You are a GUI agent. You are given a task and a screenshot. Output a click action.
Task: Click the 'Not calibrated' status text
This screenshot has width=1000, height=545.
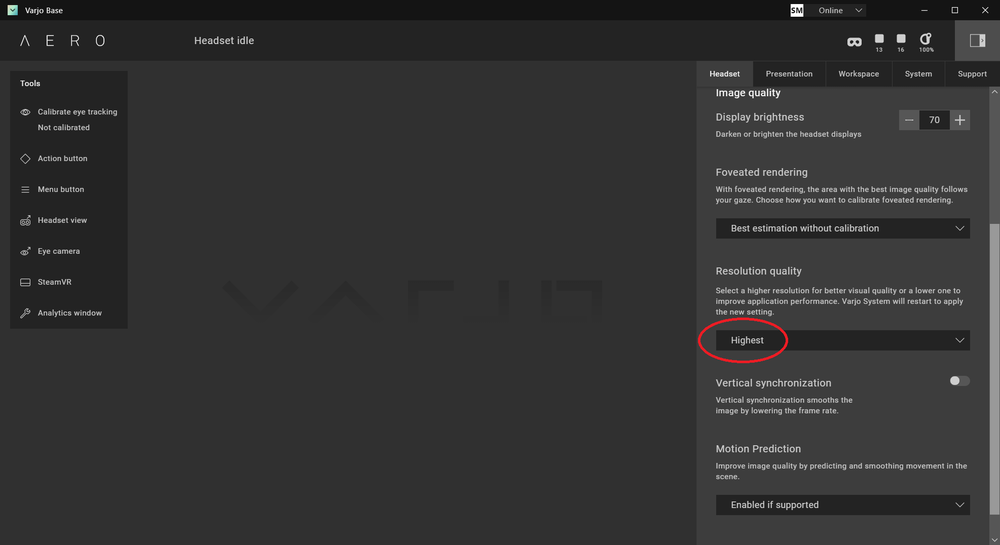click(x=64, y=127)
